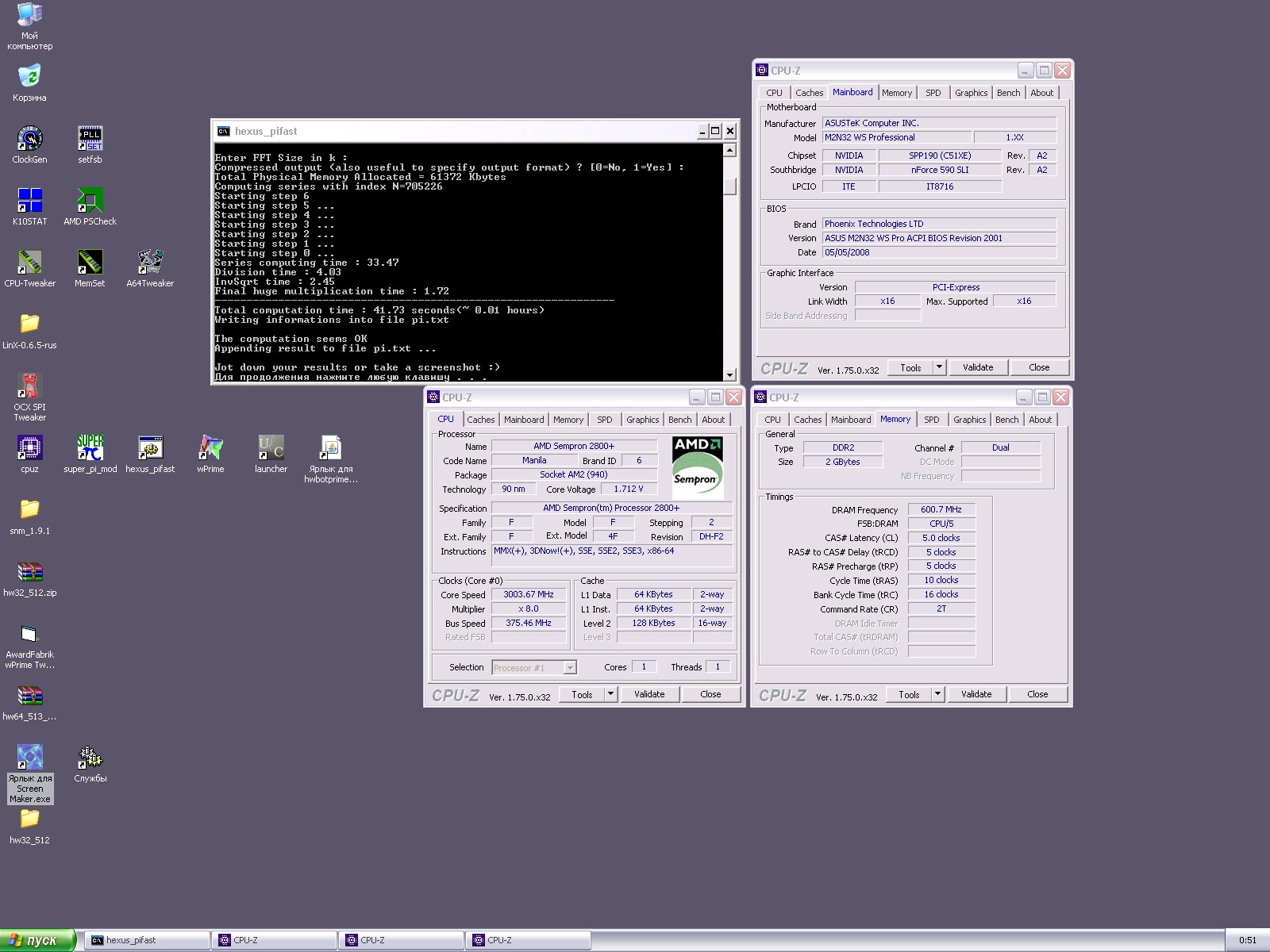This screenshot has width=1270, height=952.
Task: Click Tools button in Memory CPU-Z window
Action: (x=909, y=694)
